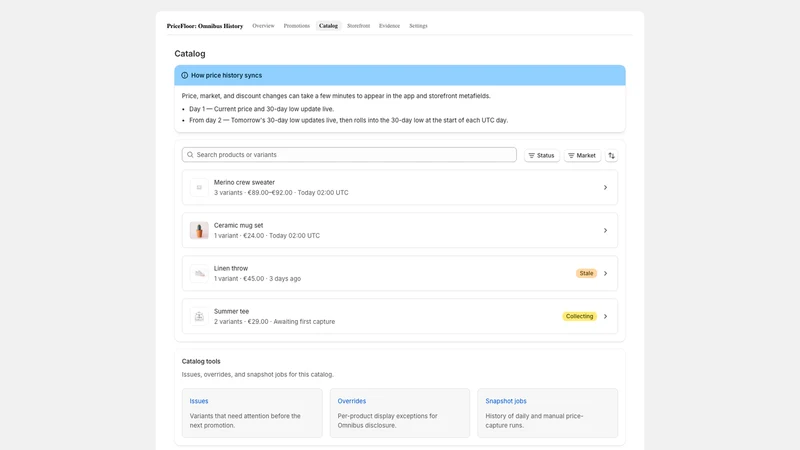Screen dimensions: 800x450
Task: Click the PriceFloor: Omnibus History title
Action: [x=205, y=26]
